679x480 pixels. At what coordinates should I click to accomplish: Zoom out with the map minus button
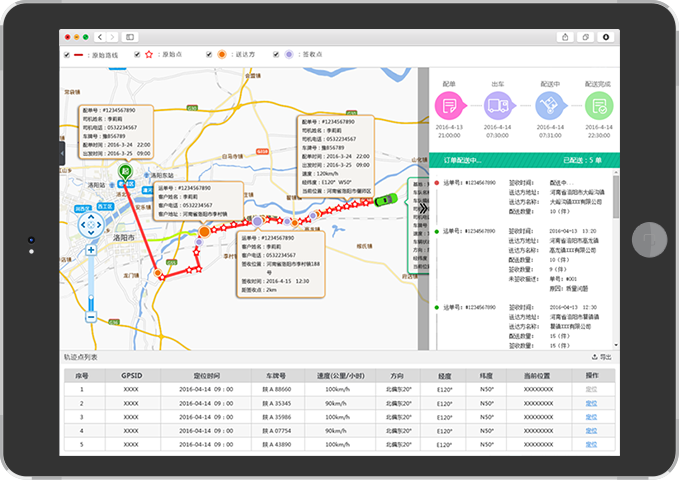click(91, 317)
